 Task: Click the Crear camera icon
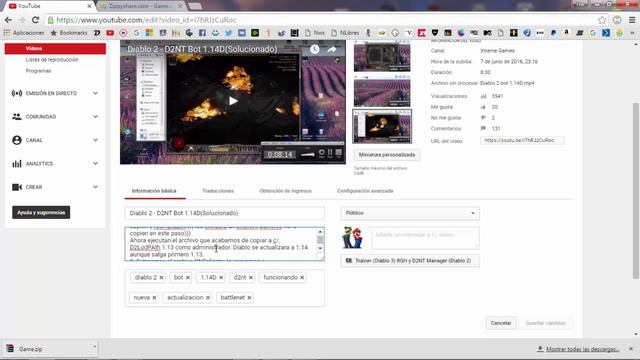17,187
